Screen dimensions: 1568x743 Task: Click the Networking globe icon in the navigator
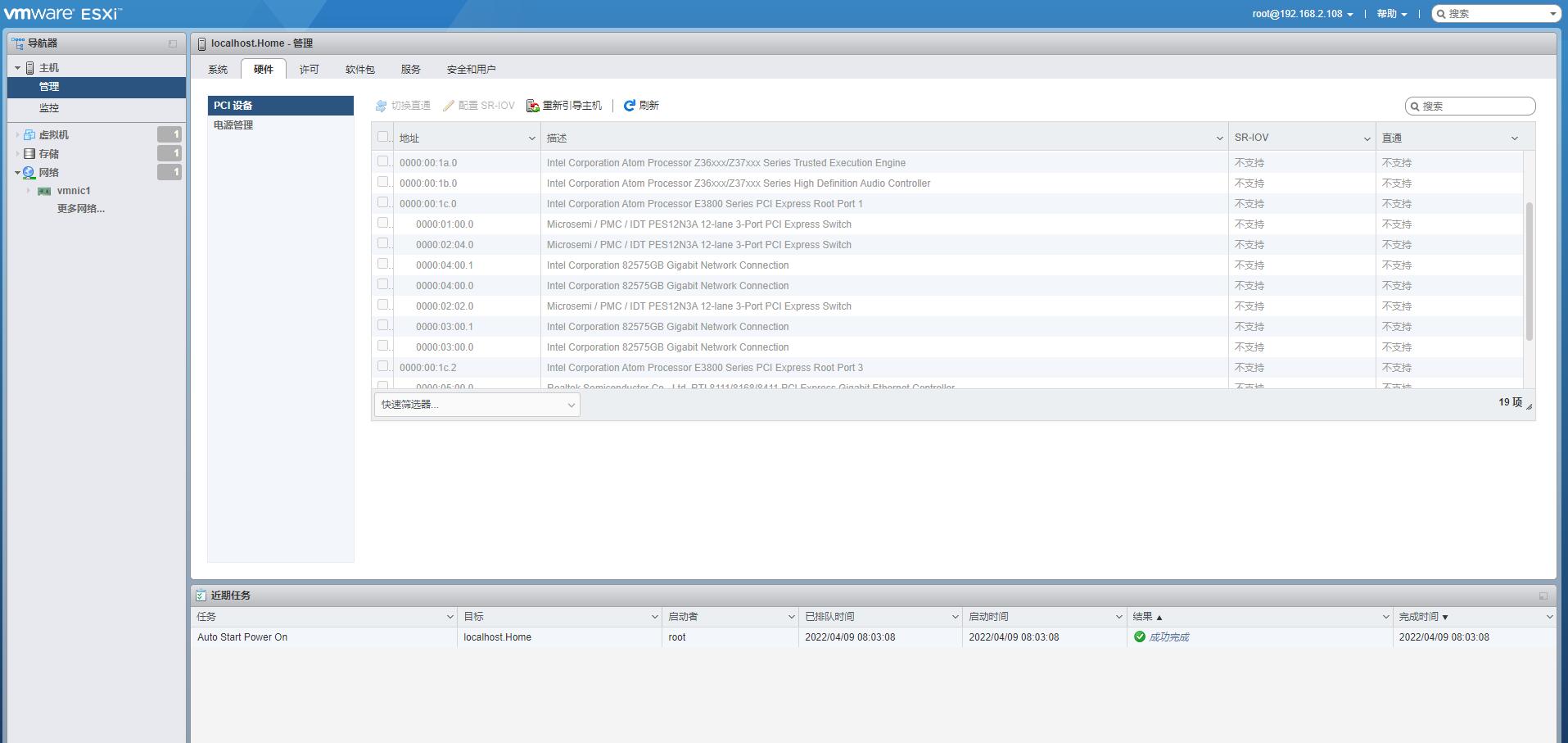click(x=29, y=172)
